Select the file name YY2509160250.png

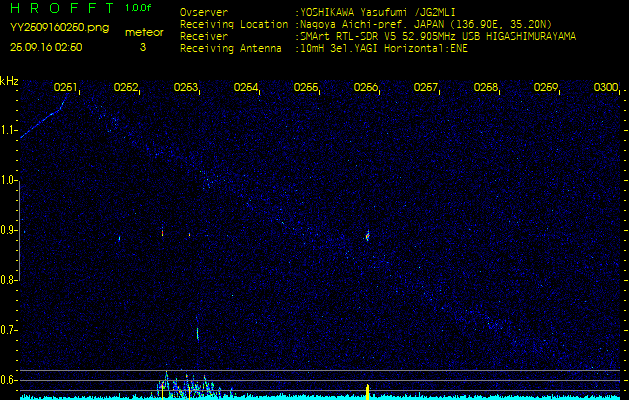[59, 28]
